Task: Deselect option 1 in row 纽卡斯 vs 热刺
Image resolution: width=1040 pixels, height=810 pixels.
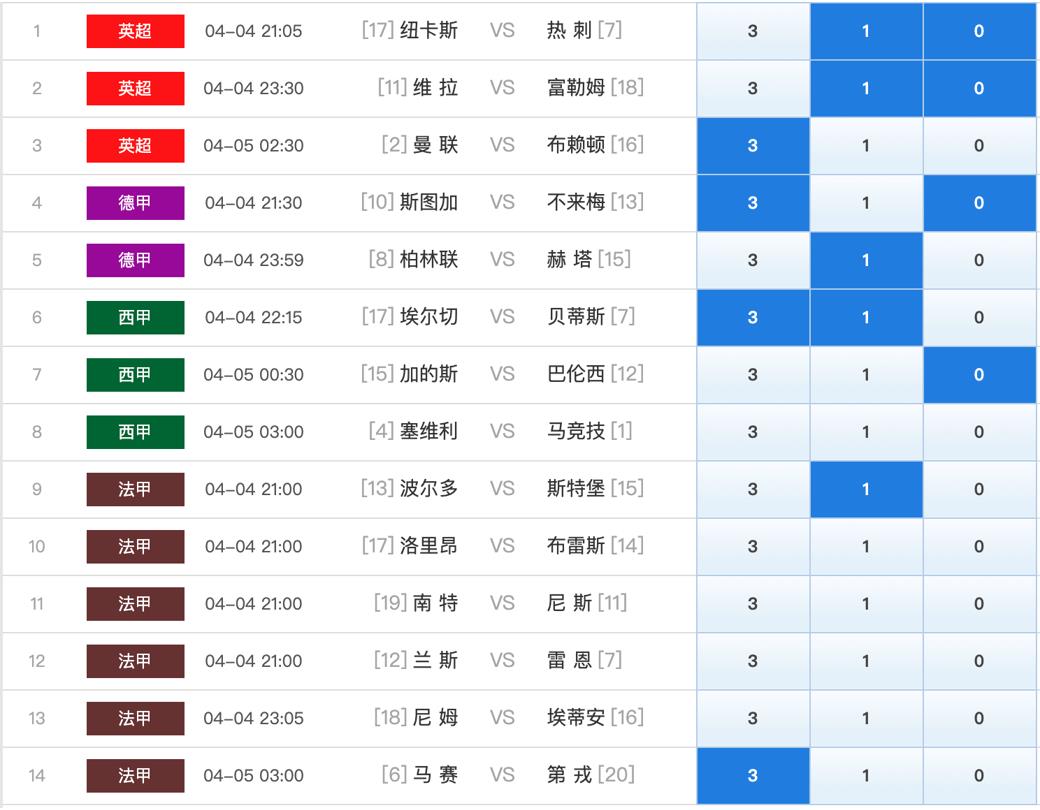Action: pos(866,31)
